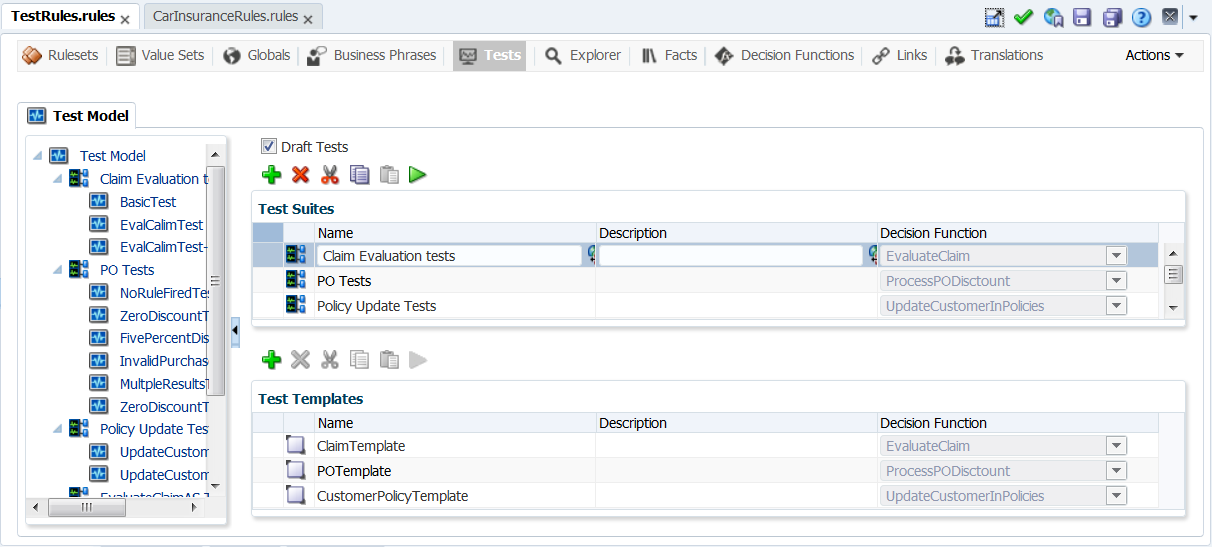Toggle the Draft Tests checkbox
Screen dimensions: 1212x547
pyautogui.click(x=268, y=146)
